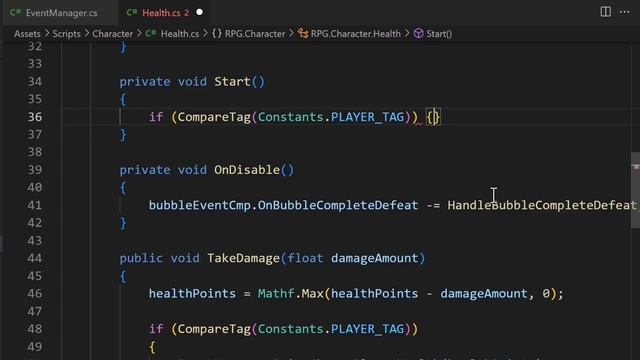Click the Assets breadcrumb
Screen dimensions: 640x360
[27, 34]
